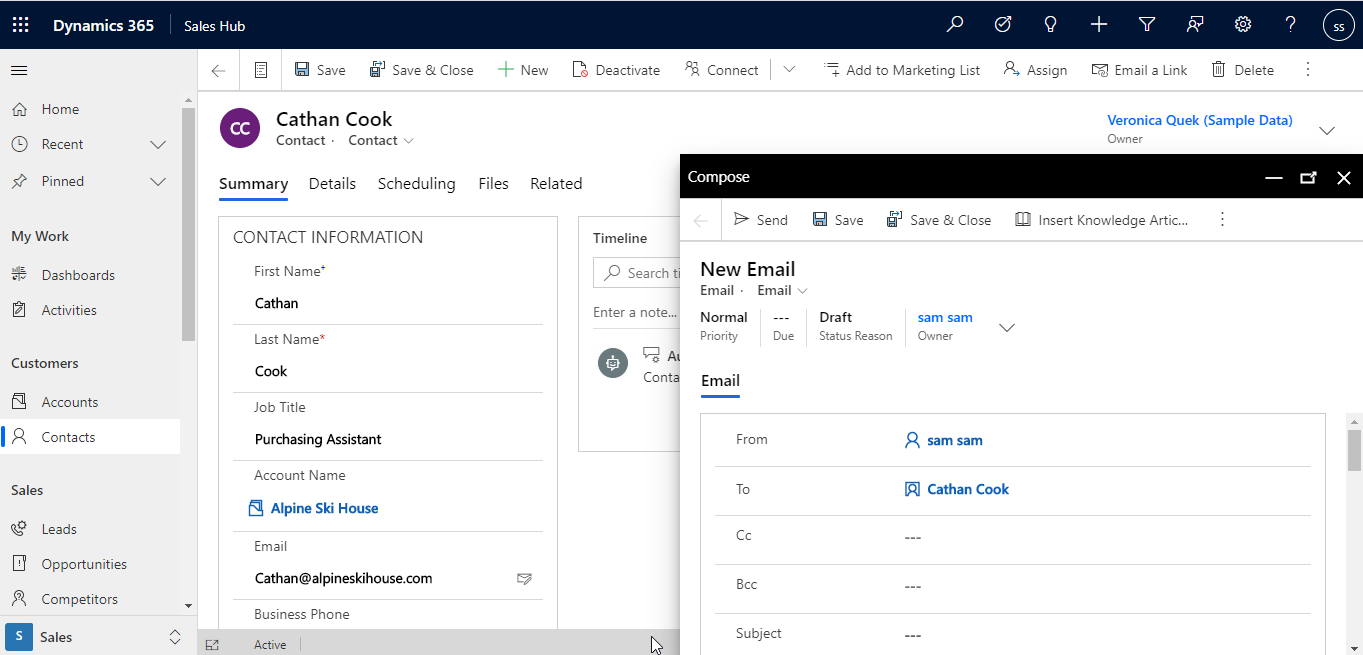Click the Job Title field
Screen dimensions: 1363x655
388,439
